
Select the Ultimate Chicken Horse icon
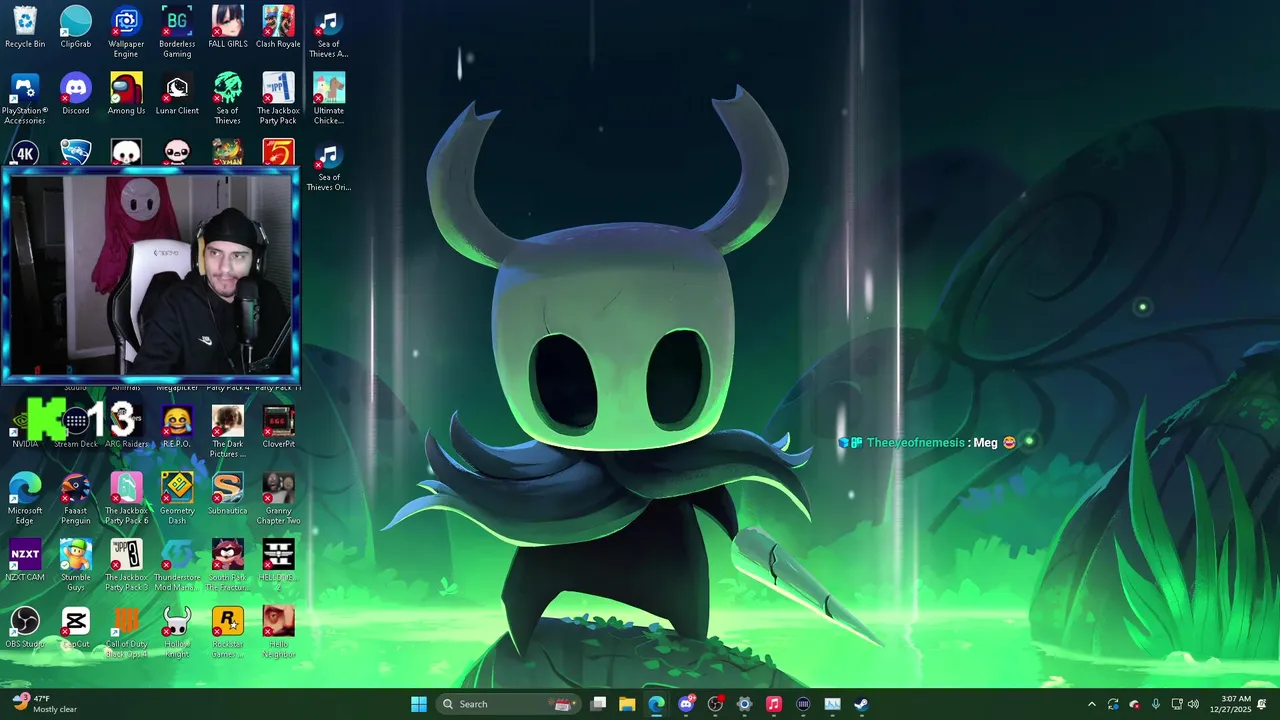pyautogui.click(x=329, y=99)
